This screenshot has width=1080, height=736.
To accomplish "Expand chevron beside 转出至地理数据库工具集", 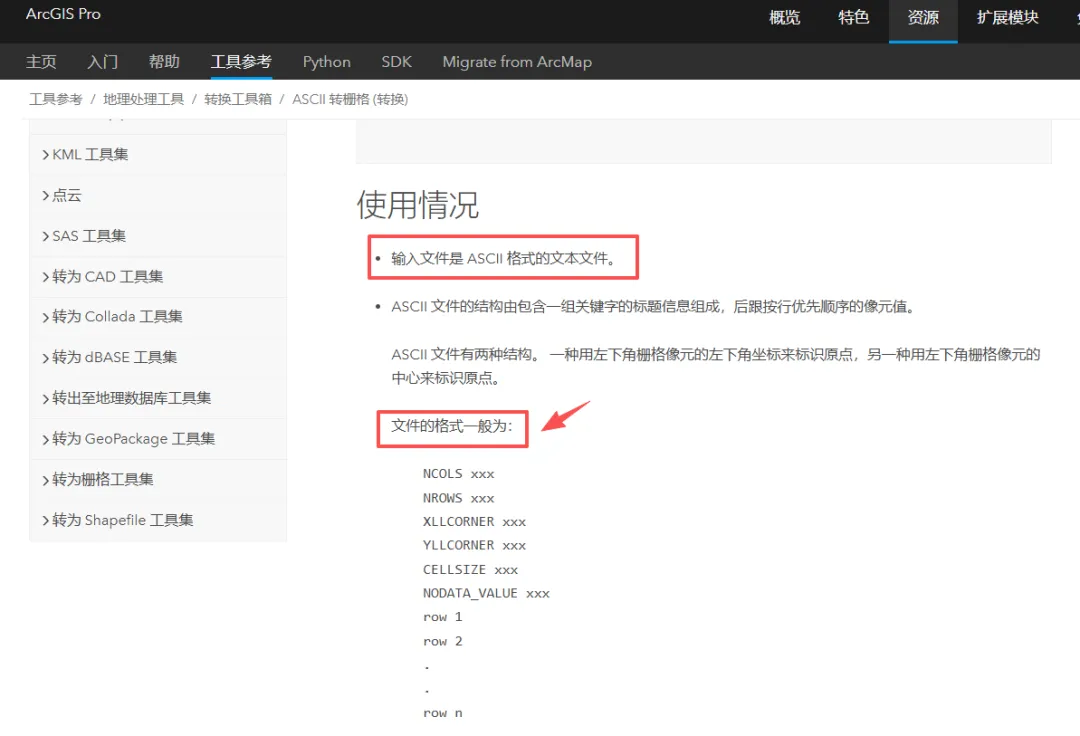I will [x=45, y=398].
